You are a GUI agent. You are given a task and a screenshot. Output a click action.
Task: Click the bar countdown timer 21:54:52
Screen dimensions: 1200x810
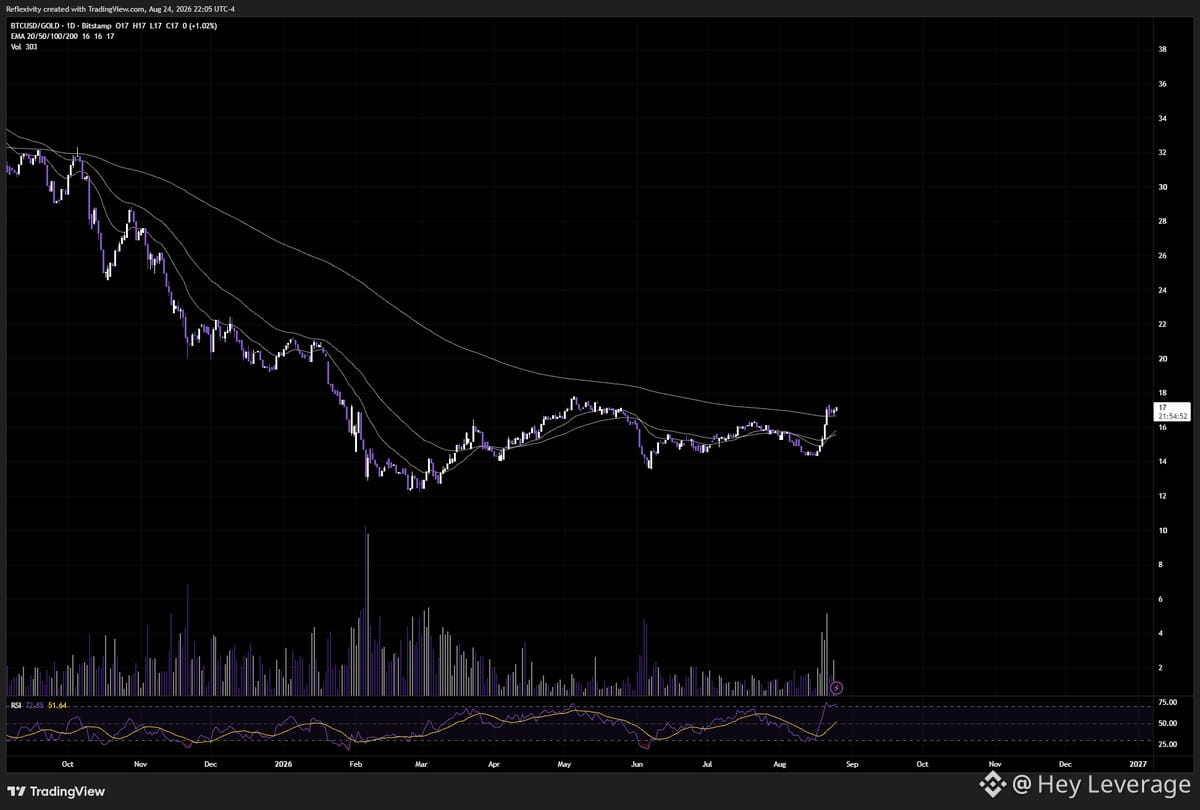click(x=1172, y=417)
